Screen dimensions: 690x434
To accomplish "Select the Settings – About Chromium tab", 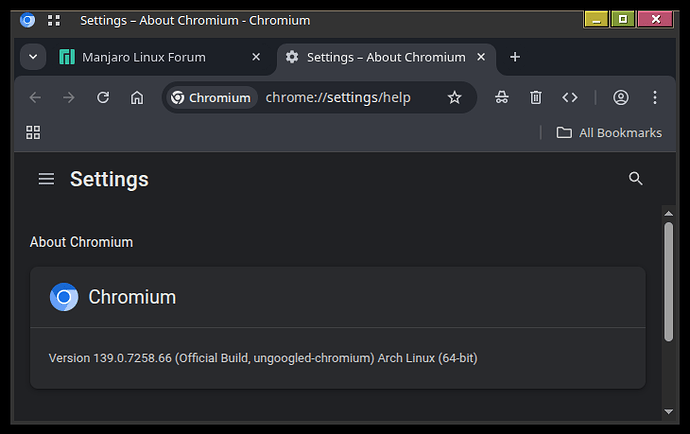I will [x=385, y=57].
